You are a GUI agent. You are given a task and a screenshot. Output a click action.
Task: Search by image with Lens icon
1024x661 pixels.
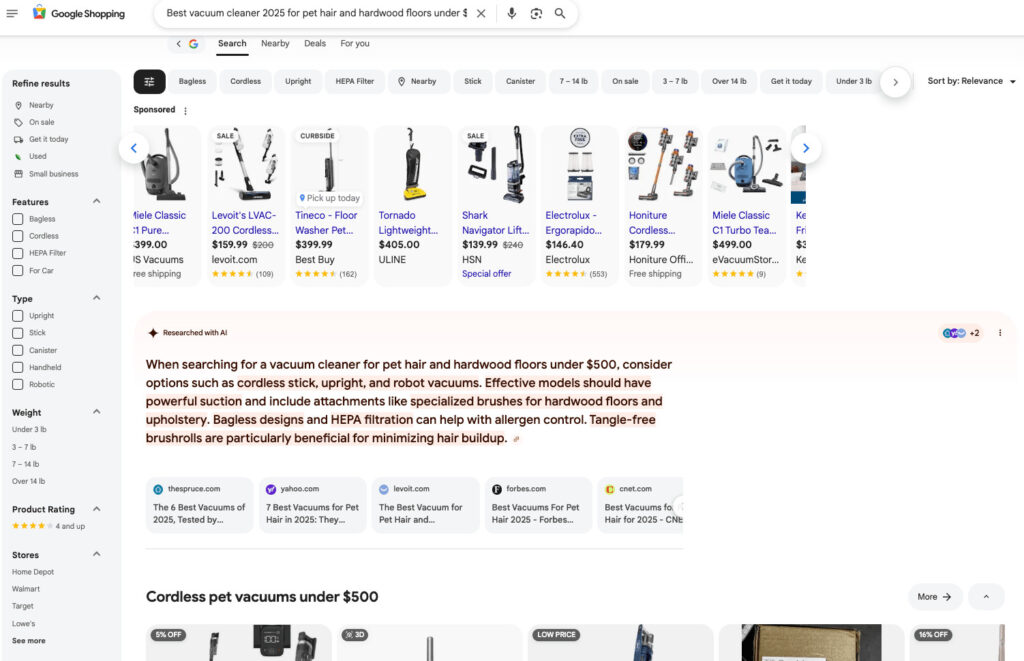click(536, 14)
